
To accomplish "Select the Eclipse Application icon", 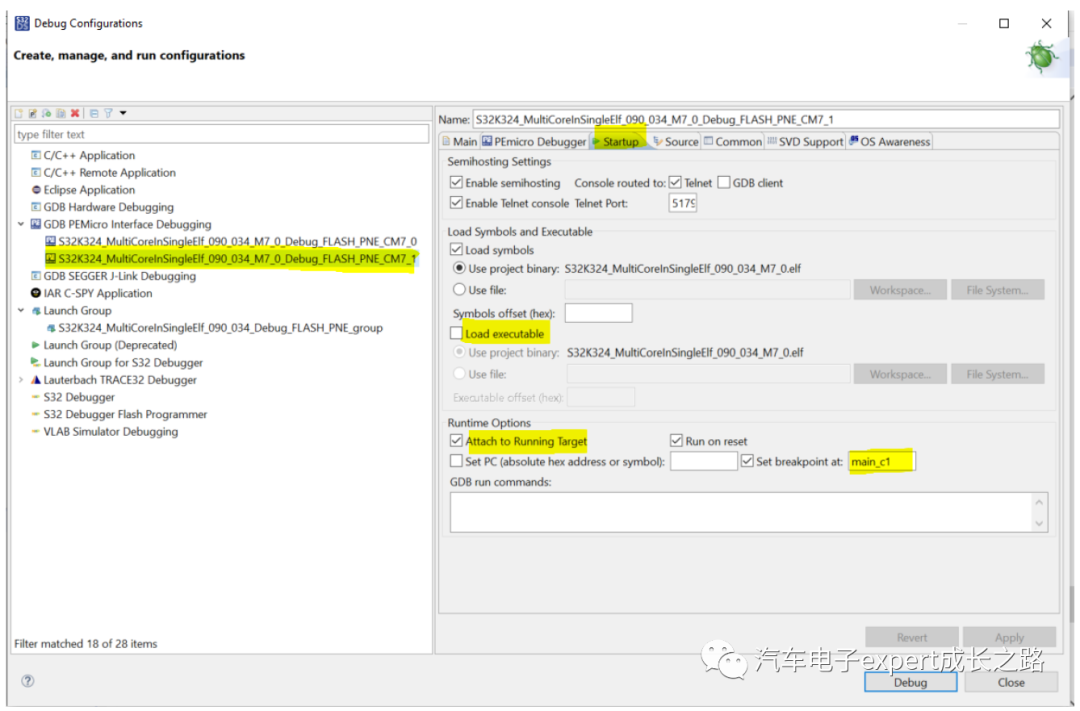I will pyautogui.click(x=36, y=189).
